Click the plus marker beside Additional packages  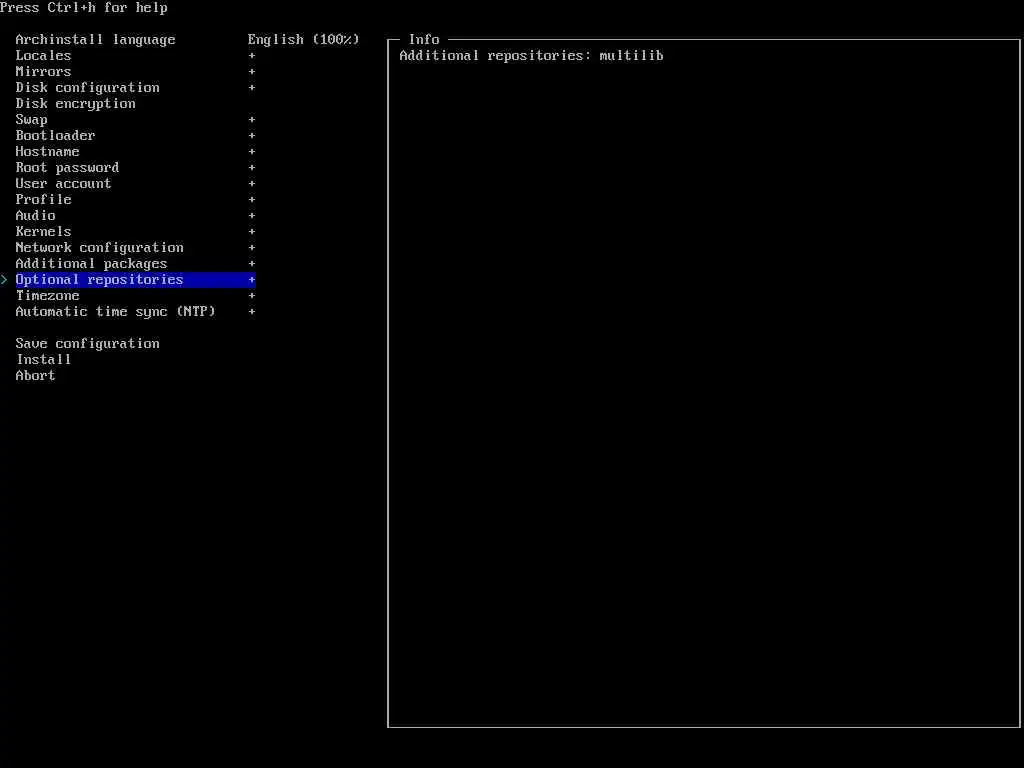point(251,263)
